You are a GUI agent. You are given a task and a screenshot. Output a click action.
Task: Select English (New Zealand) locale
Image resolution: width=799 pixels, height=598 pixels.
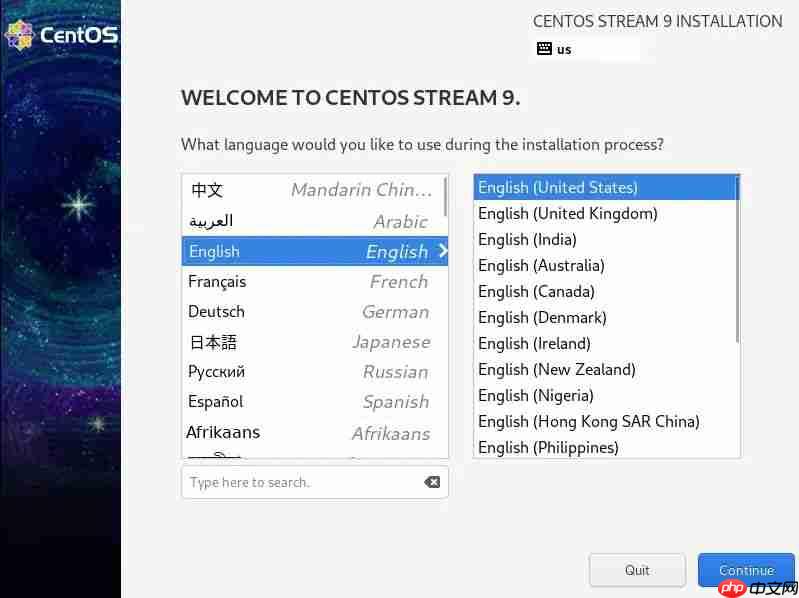pos(605,369)
